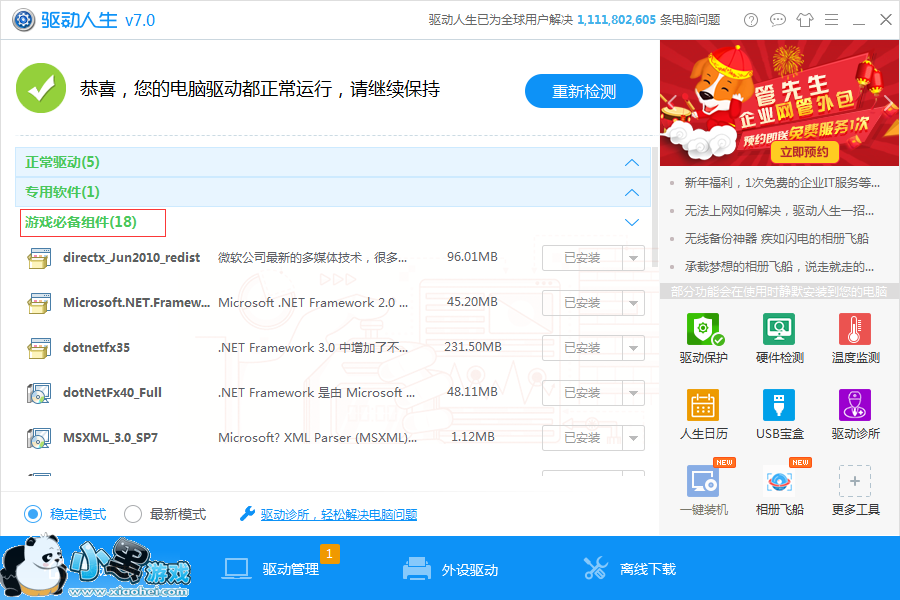The image size is (900, 600).
Task: Go to next banner with right arrow
Action: pyautogui.click(x=889, y=103)
